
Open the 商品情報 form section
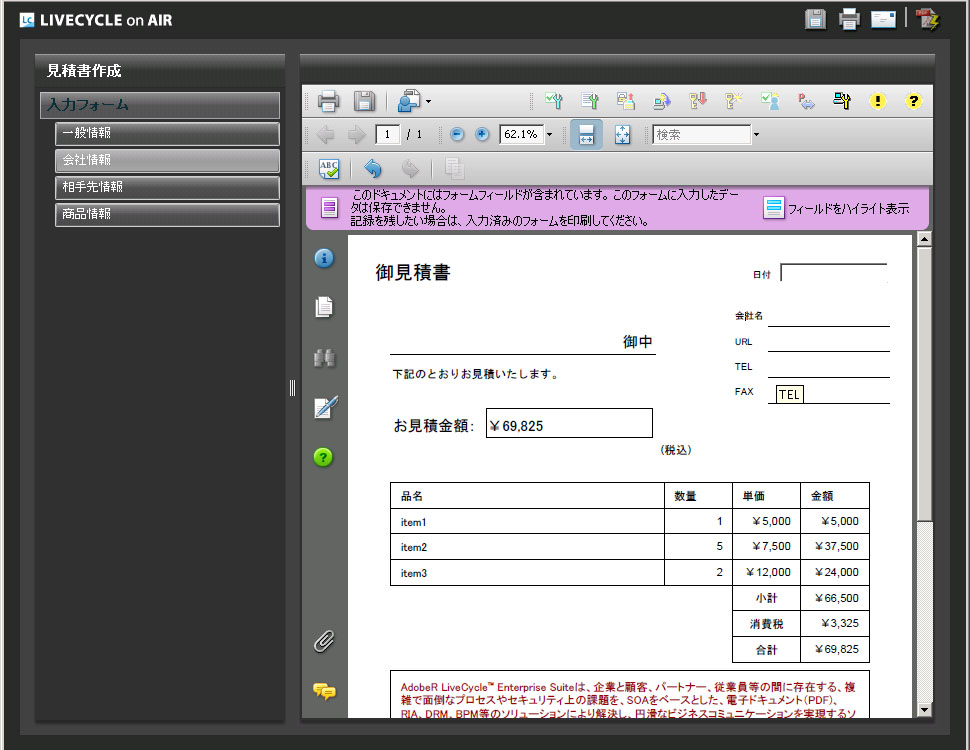click(167, 214)
